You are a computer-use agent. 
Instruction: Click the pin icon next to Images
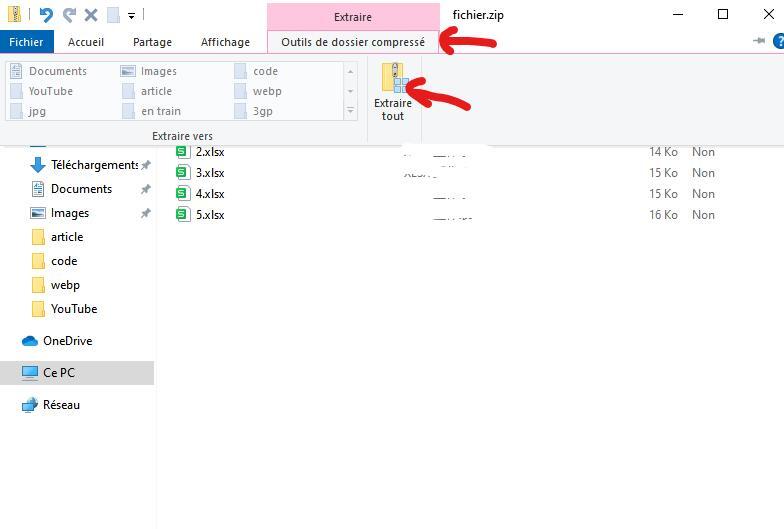[146, 212]
